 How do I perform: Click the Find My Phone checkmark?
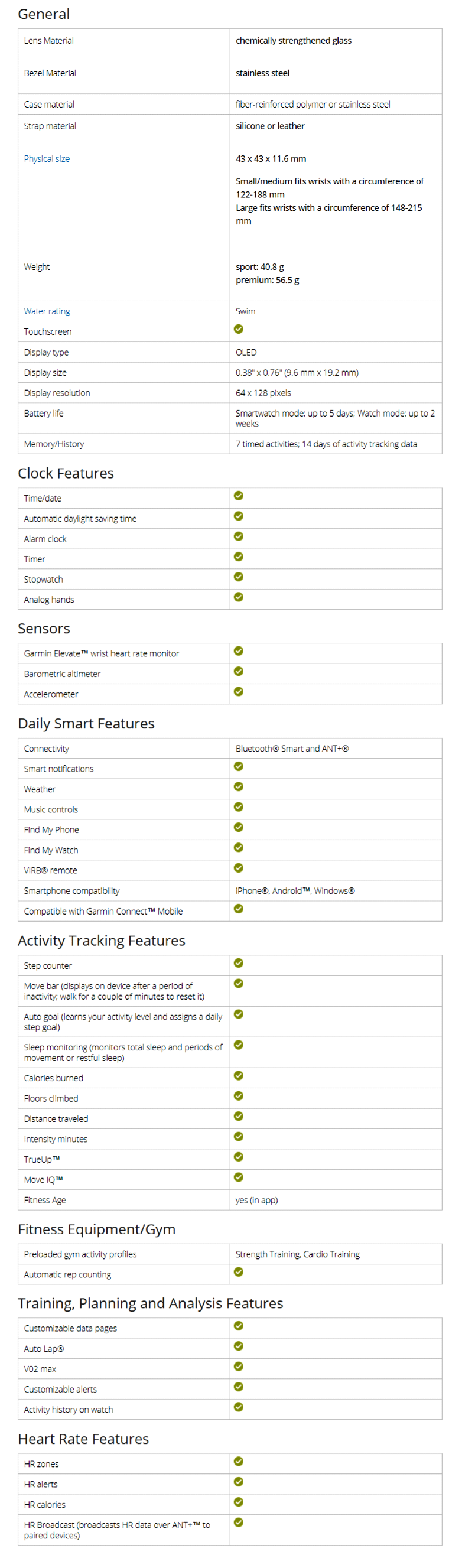239,827
